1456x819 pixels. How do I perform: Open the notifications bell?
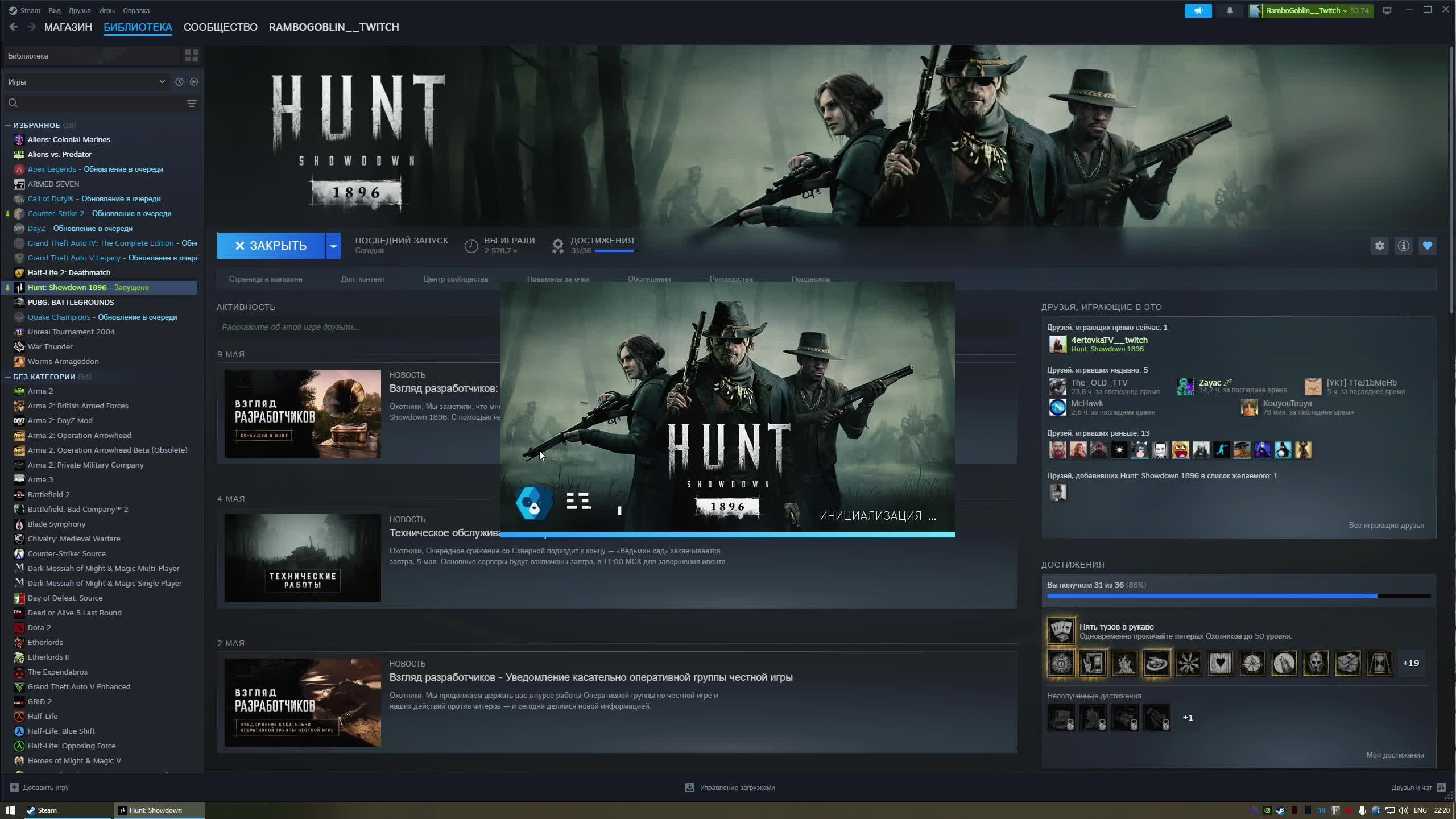(x=1230, y=11)
